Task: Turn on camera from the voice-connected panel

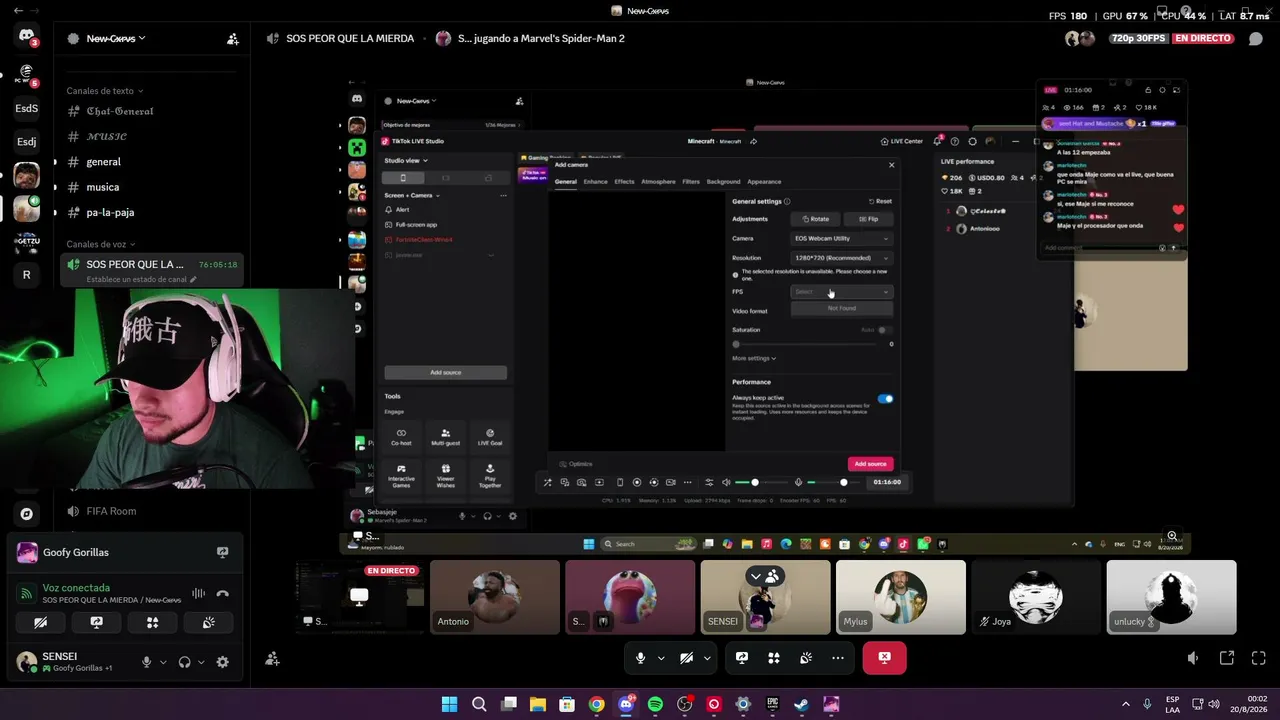Action: tap(40, 622)
